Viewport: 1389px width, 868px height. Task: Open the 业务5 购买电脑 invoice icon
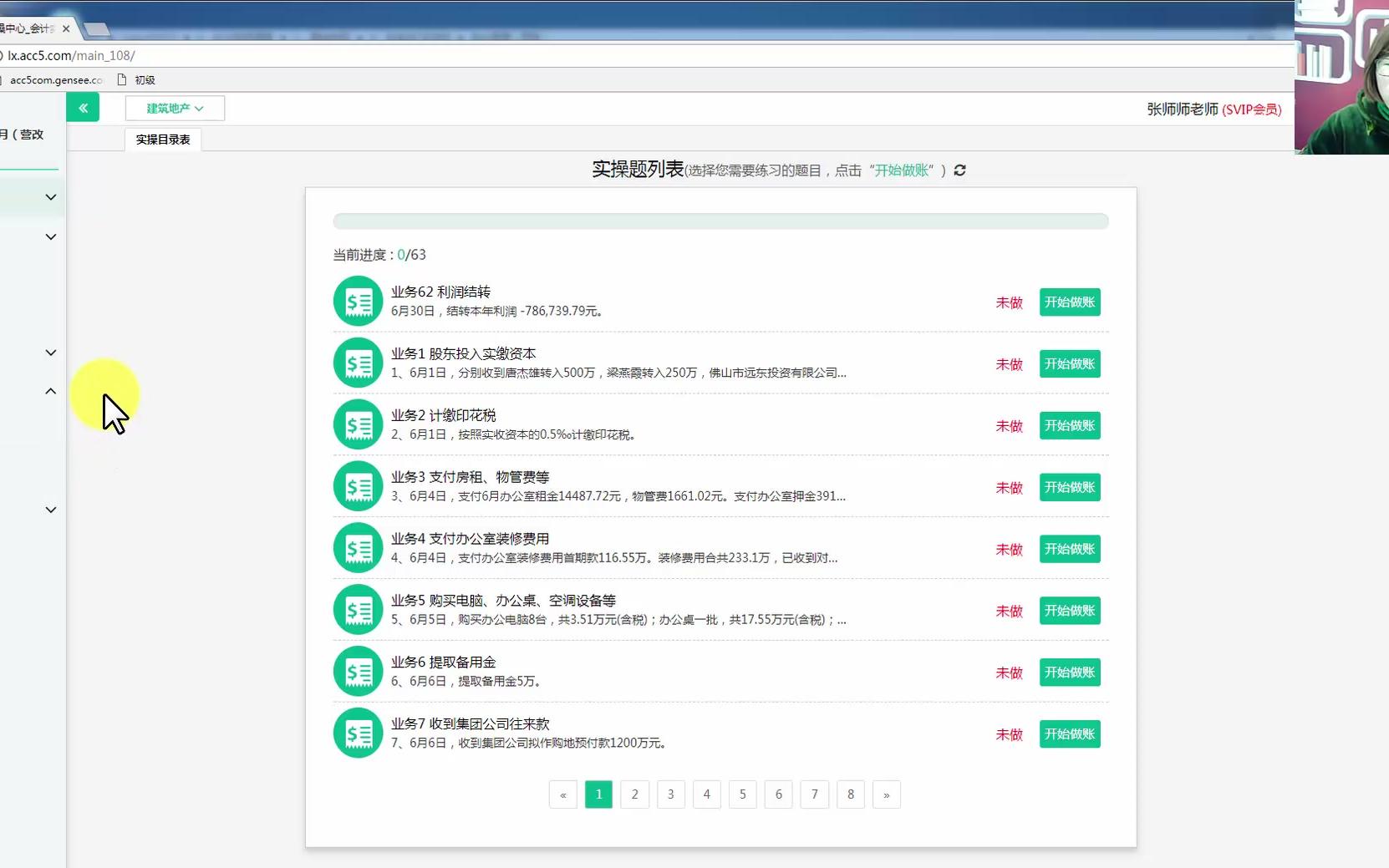tap(358, 609)
